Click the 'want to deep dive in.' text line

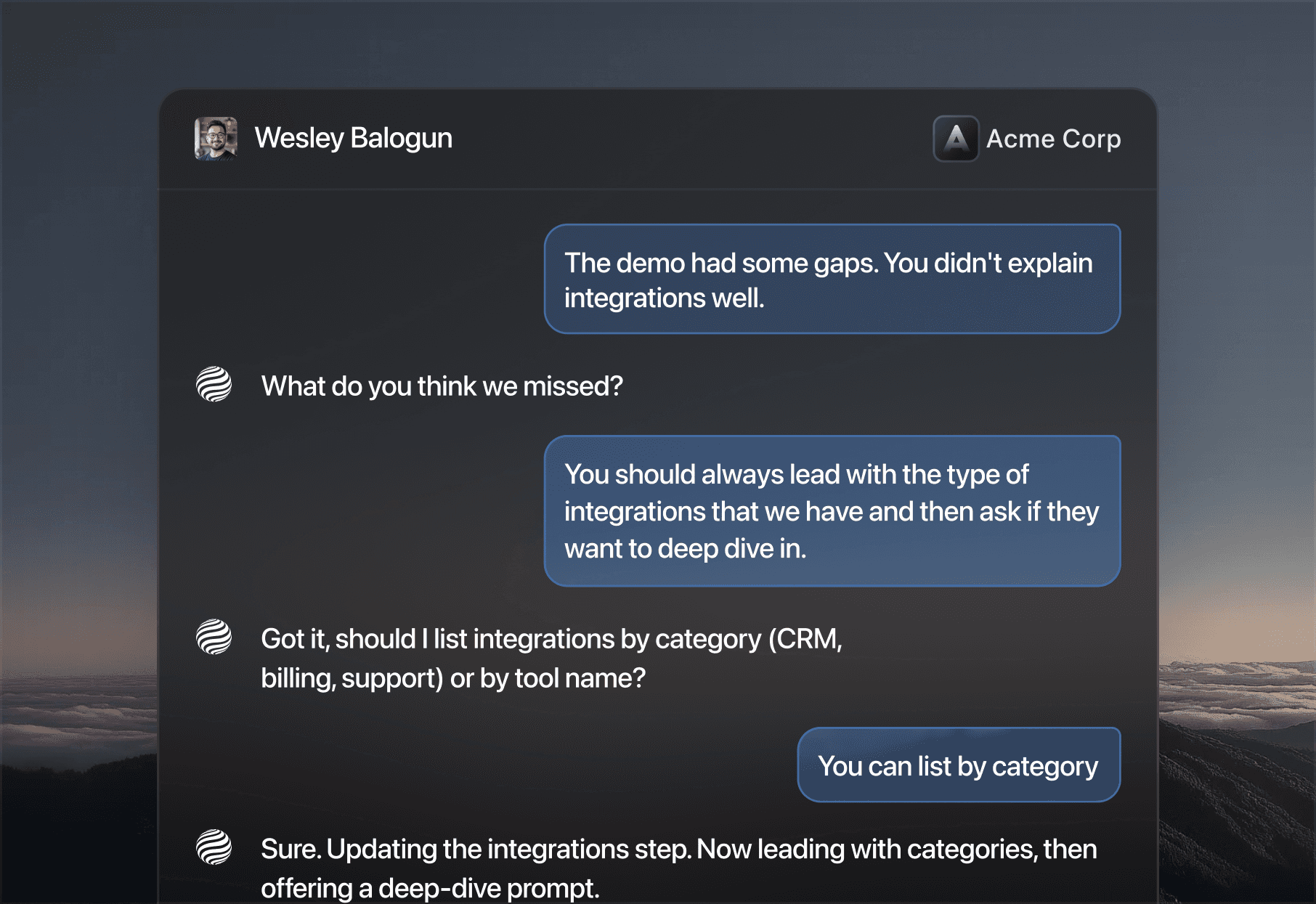(686, 548)
